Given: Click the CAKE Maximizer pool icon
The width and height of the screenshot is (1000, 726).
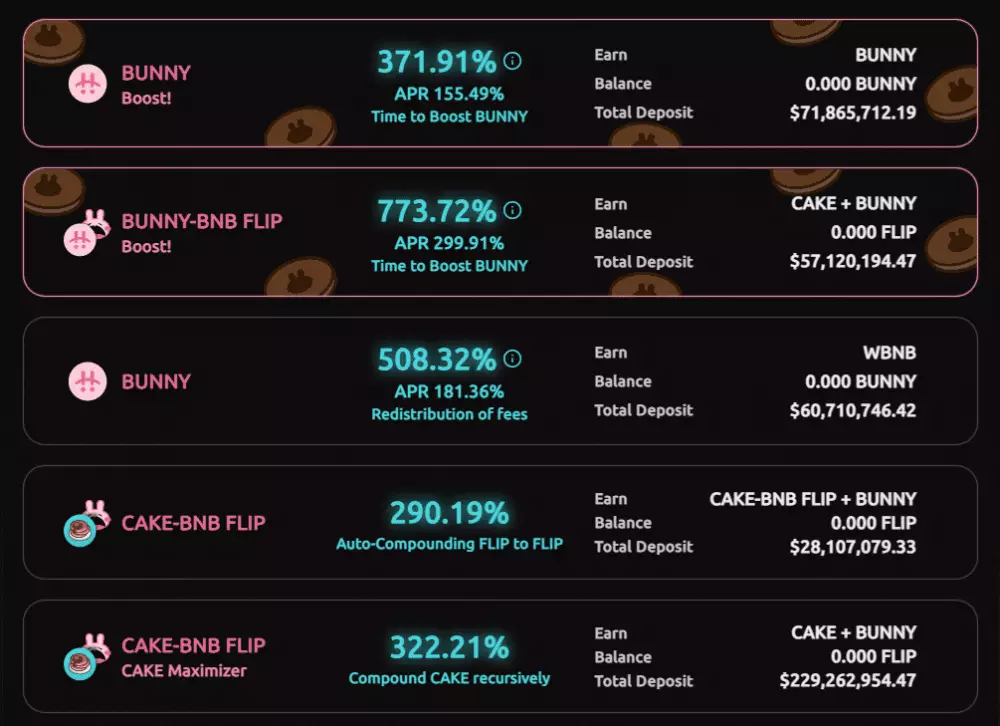Looking at the screenshot, I should tap(82, 658).
